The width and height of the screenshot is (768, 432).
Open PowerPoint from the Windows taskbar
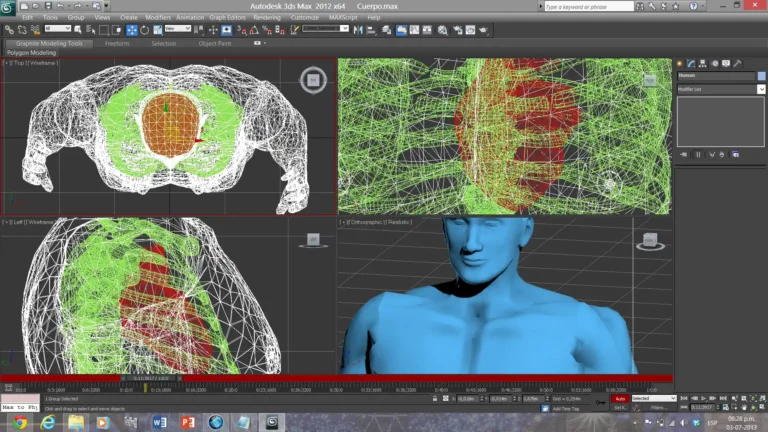coord(186,423)
